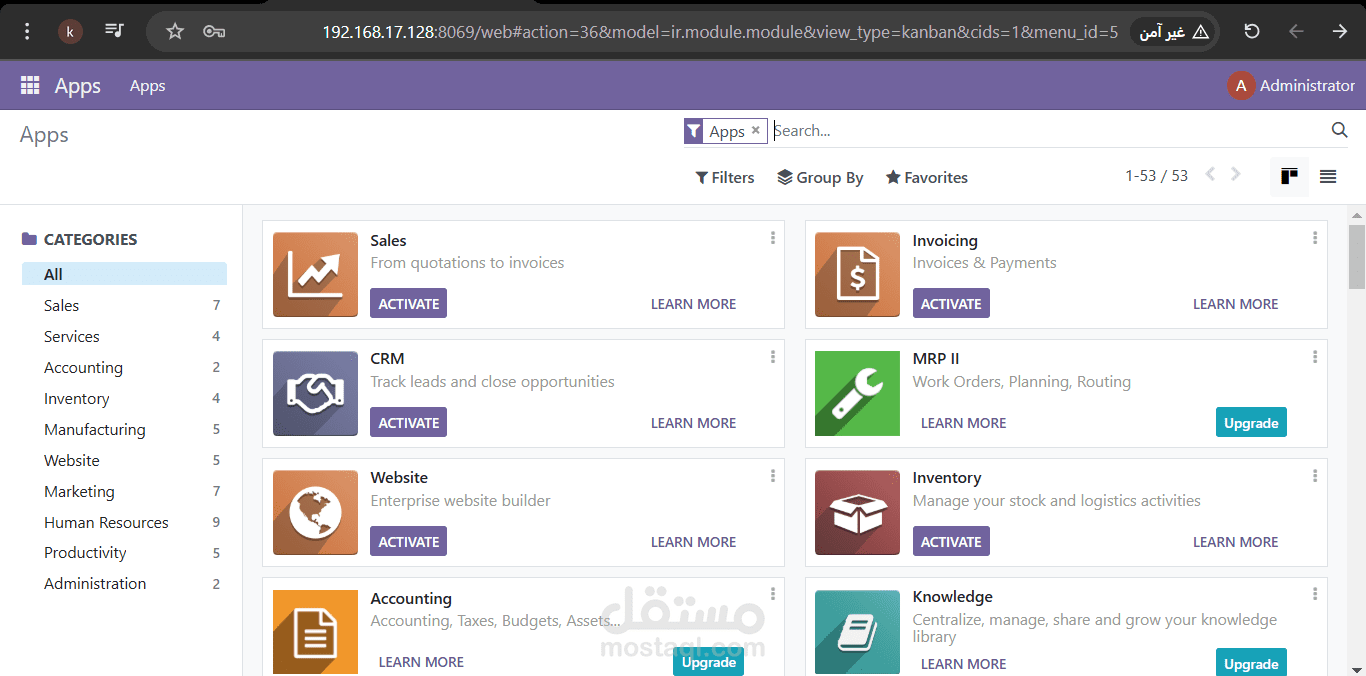Open the Administrator user avatar

click(1241, 86)
